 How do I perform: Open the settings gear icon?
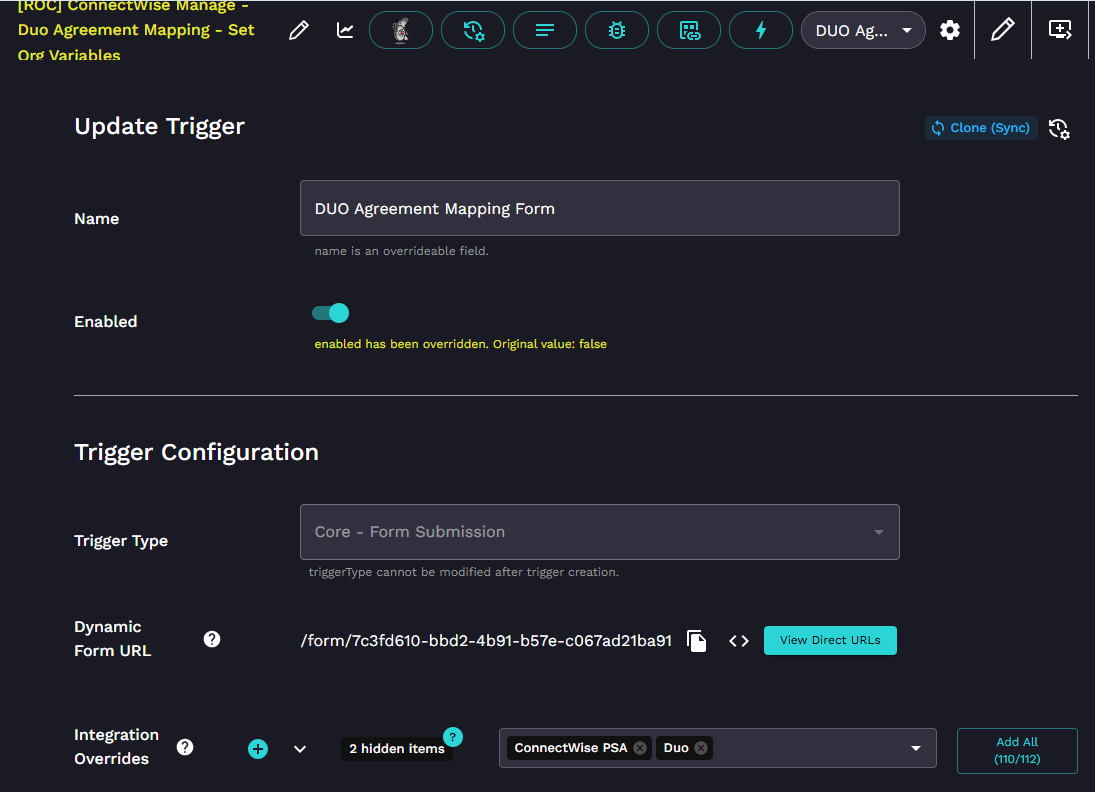click(x=950, y=30)
